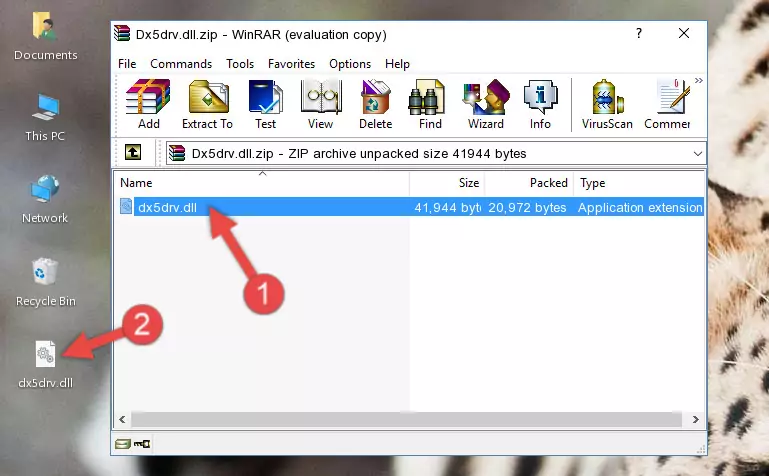Open the address path dropdown
Image resolution: width=769 pixels, height=476 pixels.
point(697,153)
